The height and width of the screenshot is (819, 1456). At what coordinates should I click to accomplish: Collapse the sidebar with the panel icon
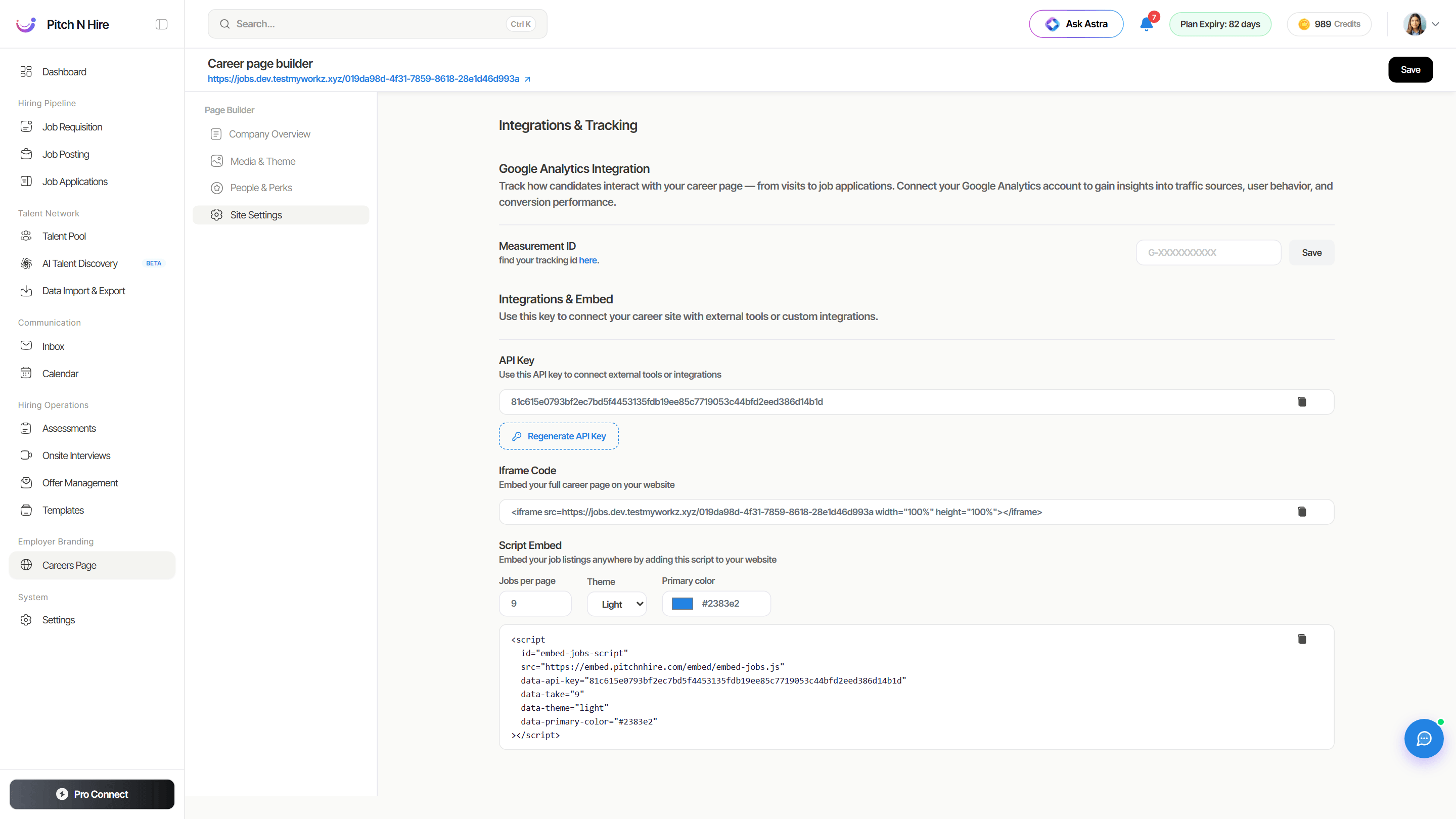click(x=161, y=24)
